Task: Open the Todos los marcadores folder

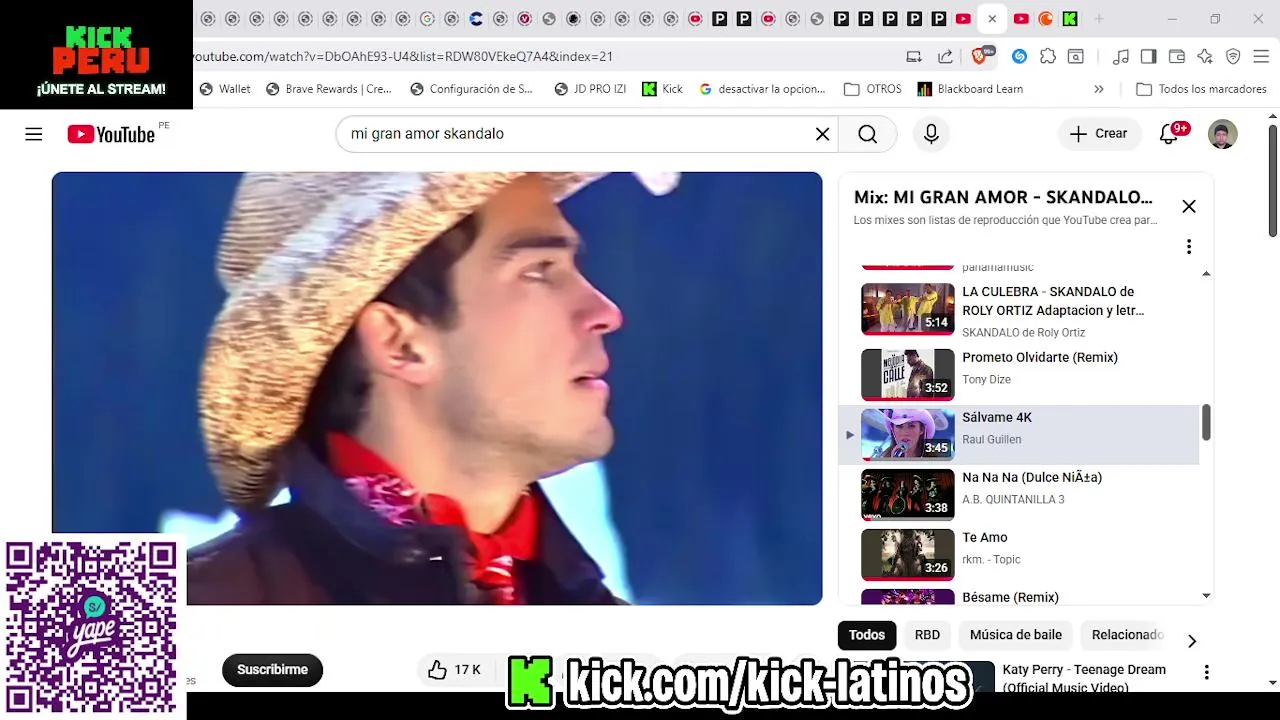Action: 1202,89
